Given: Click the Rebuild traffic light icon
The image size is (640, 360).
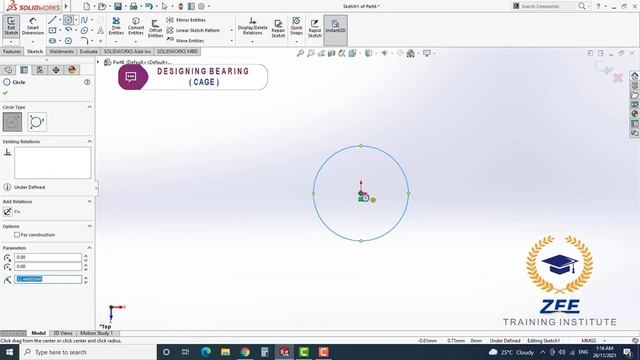Looking at the screenshot, I should click(x=180, y=6).
